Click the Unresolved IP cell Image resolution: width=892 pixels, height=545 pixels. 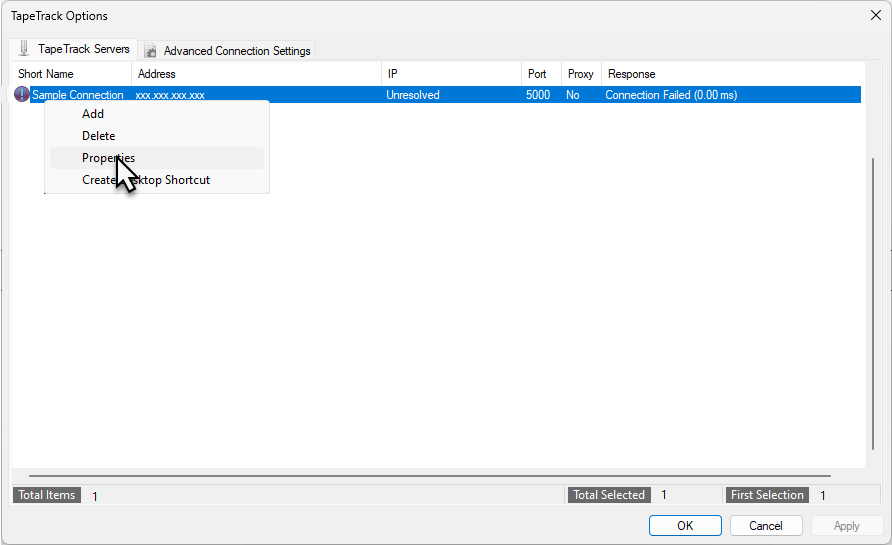tap(413, 95)
